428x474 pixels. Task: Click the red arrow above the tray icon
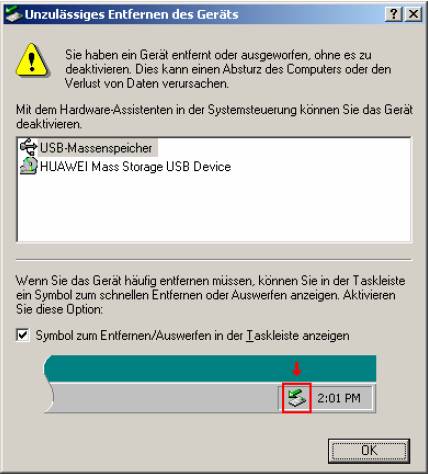click(296, 369)
